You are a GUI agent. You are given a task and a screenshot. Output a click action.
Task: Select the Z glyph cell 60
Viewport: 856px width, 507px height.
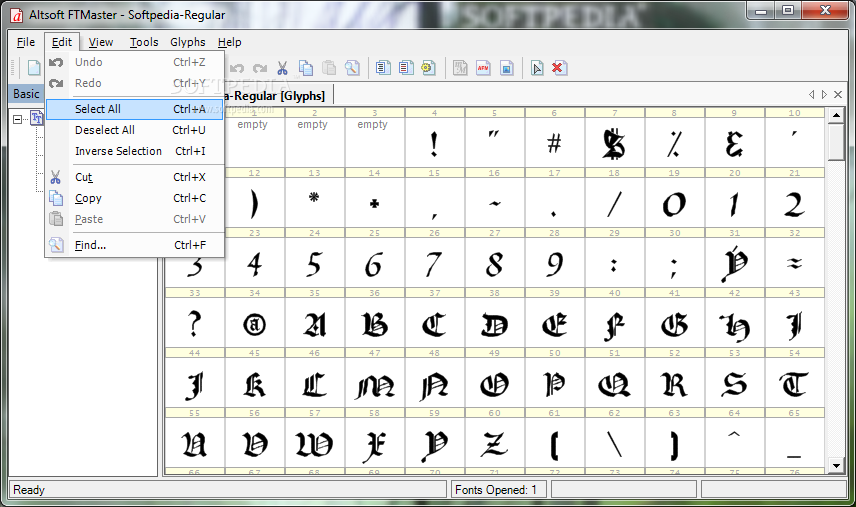point(495,443)
